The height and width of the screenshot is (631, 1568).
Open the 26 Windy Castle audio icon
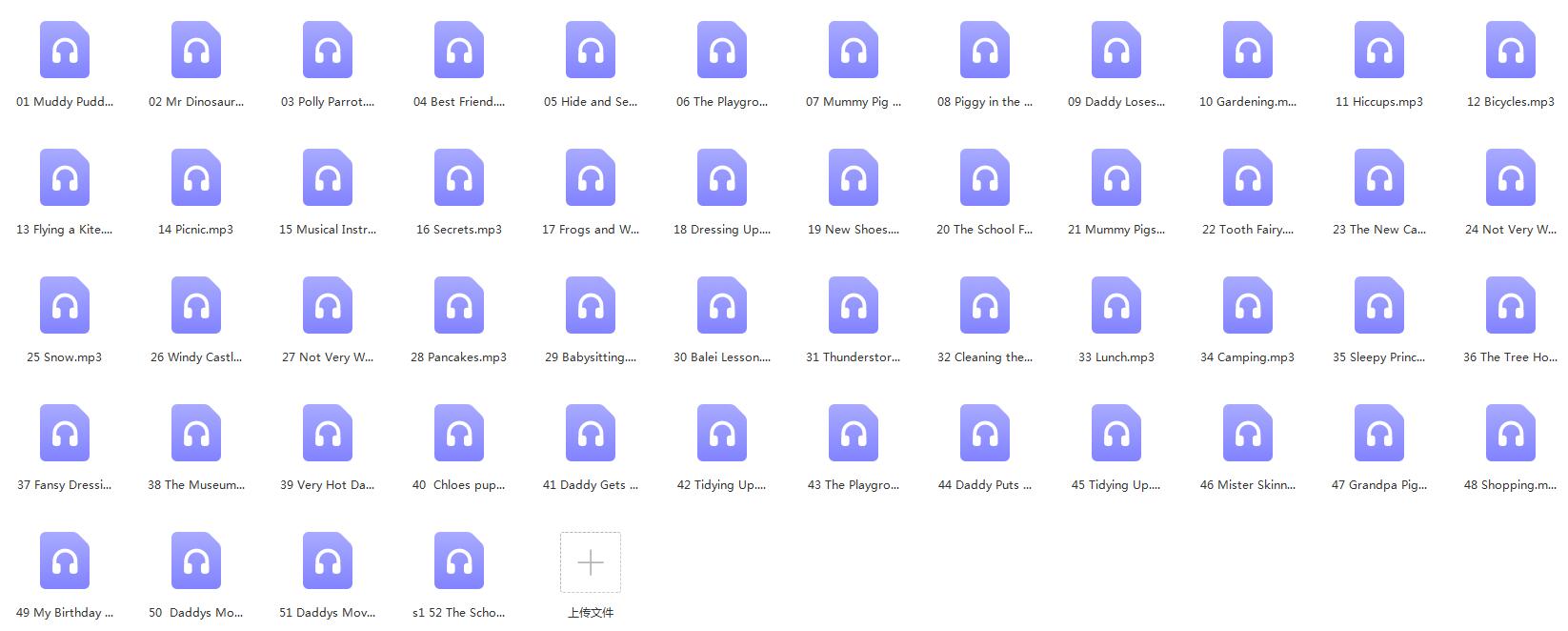[x=196, y=305]
